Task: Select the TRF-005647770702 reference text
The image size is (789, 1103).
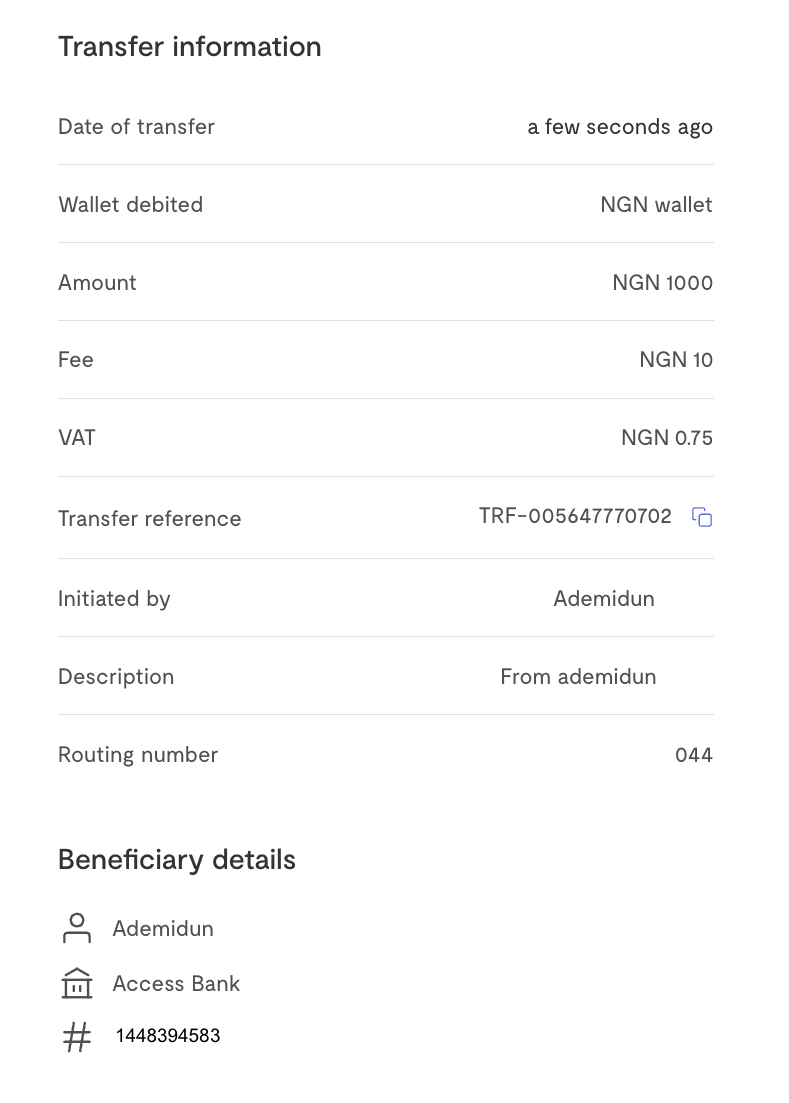Action: pos(575,517)
